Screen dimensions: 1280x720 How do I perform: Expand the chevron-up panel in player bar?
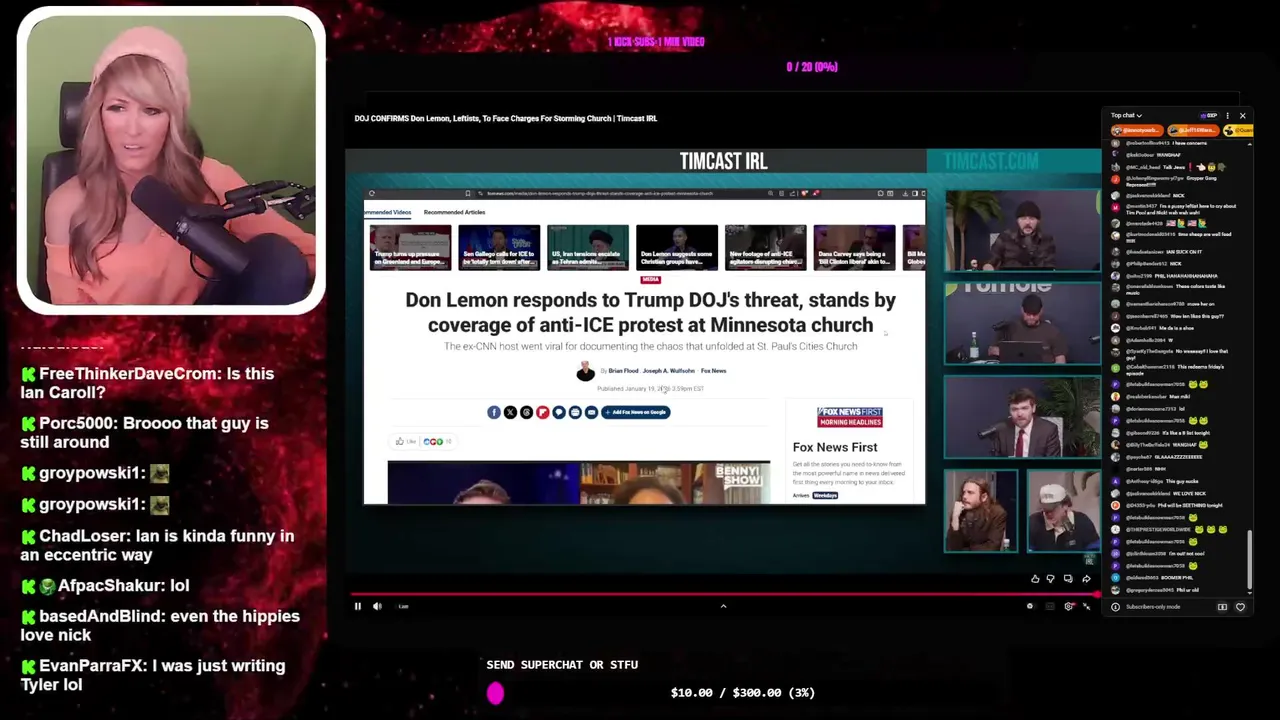click(723, 606)
